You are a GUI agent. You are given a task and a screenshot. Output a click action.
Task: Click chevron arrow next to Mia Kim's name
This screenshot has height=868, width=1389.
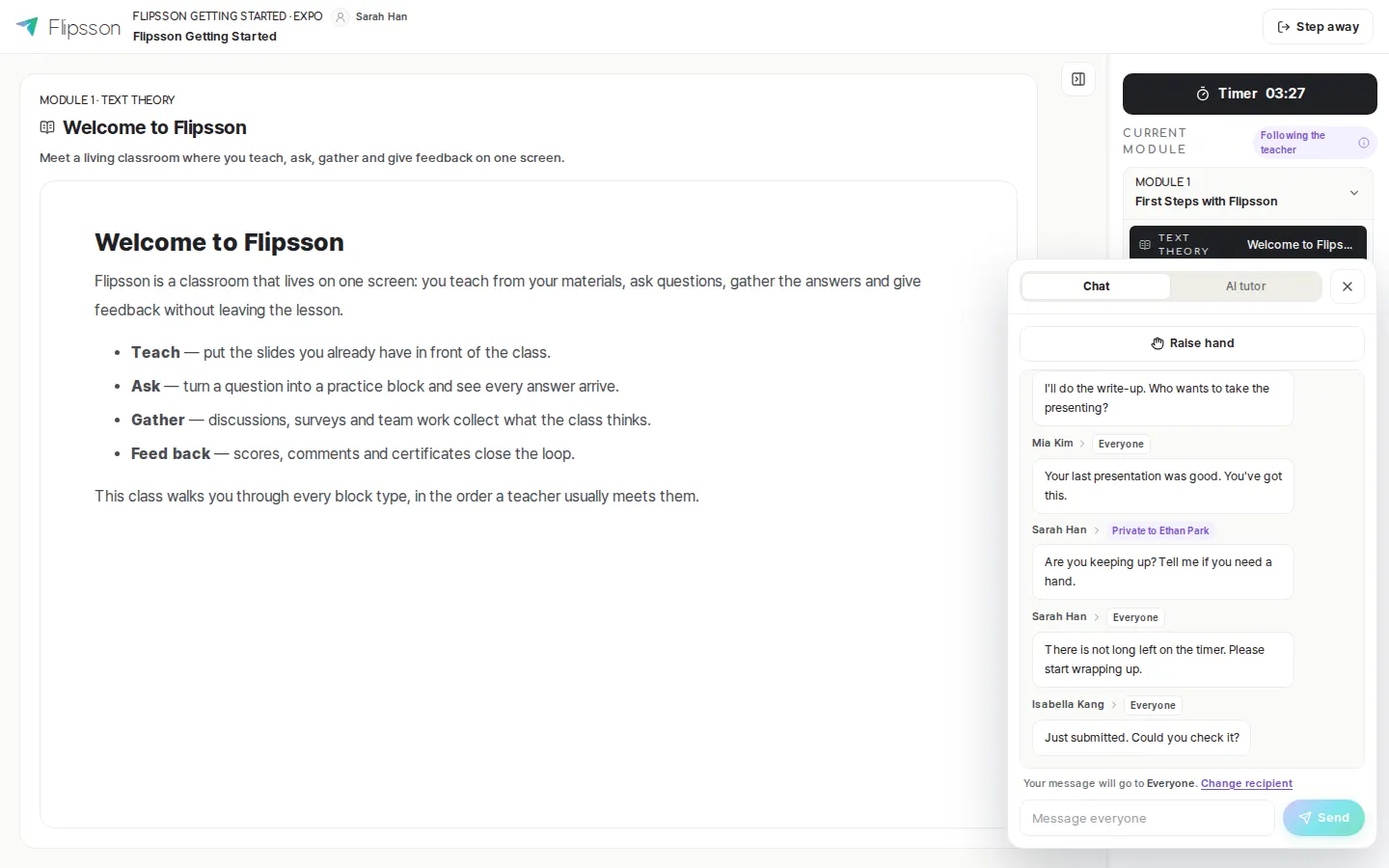(x=1082, y=444)
